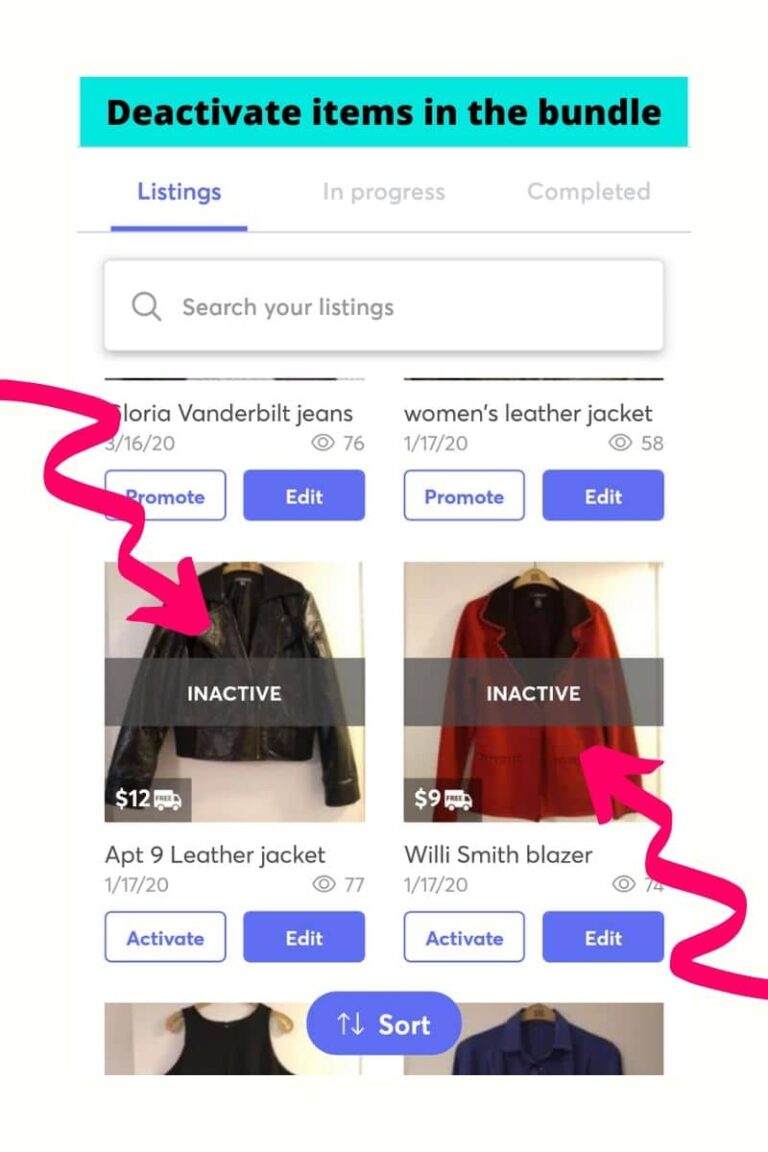
Task: Click the eye icon showing 58 views
Action: click(621, 443)
